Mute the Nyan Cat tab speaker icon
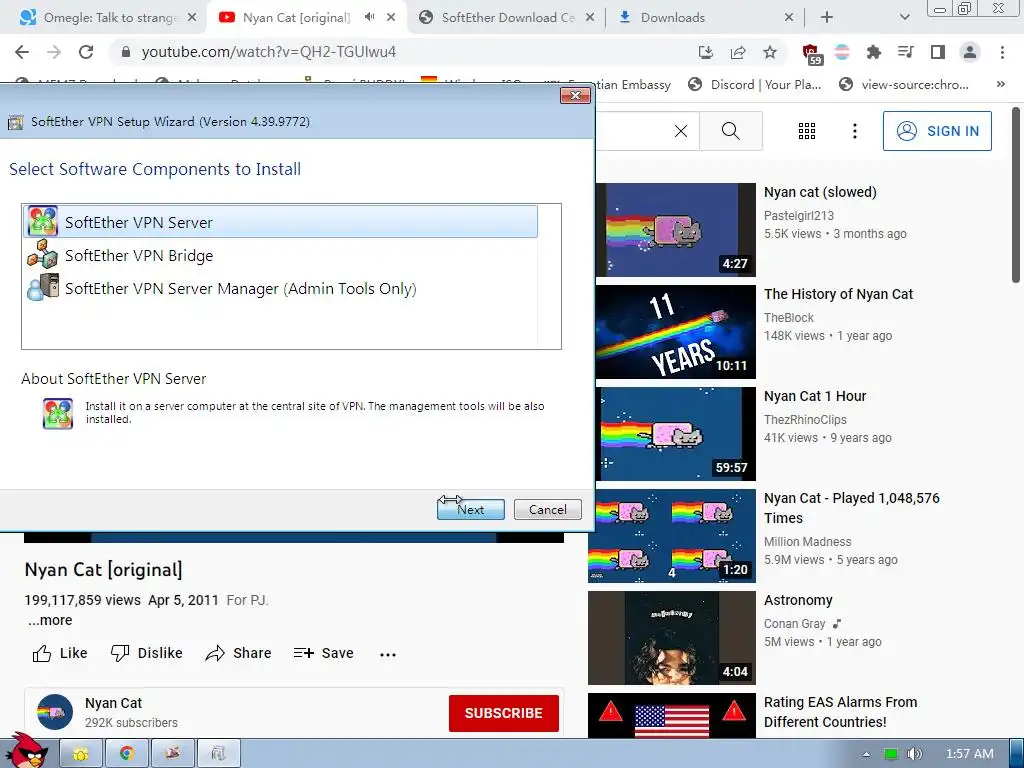 click(x=369, y=17)
